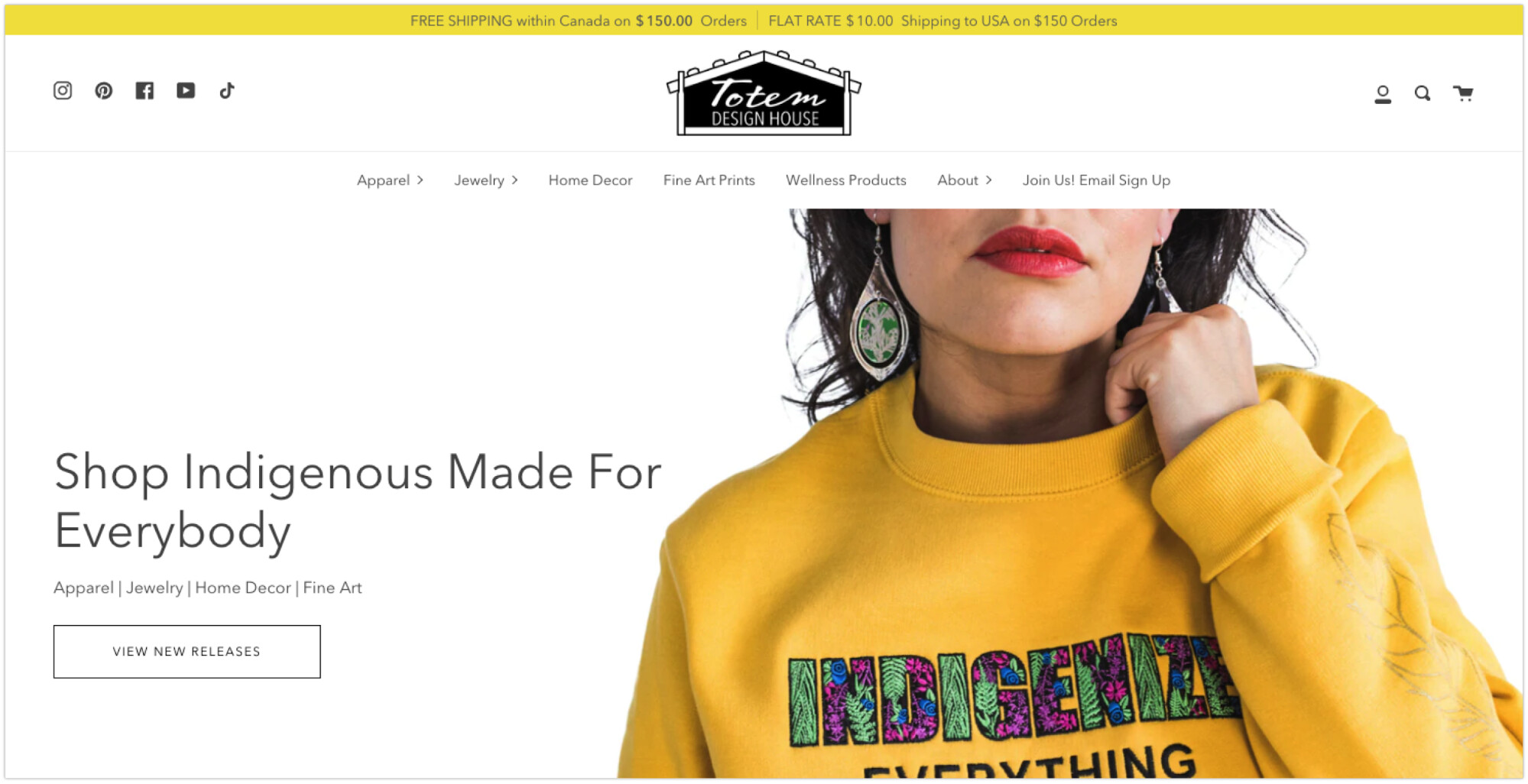Click the Totem Design House logo

point(764,93)
